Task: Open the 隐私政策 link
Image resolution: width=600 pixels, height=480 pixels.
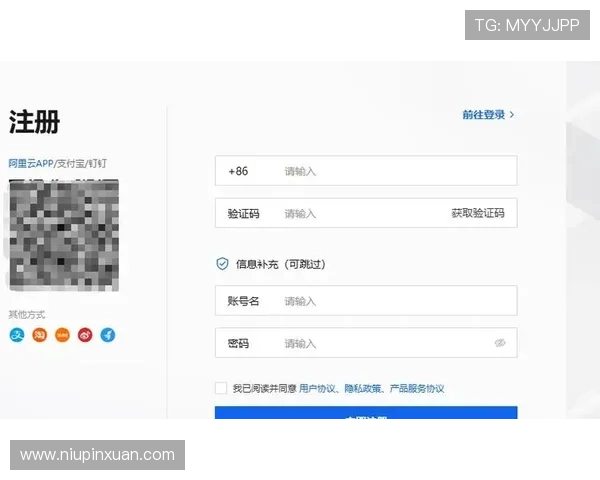Action: (363, 389)
